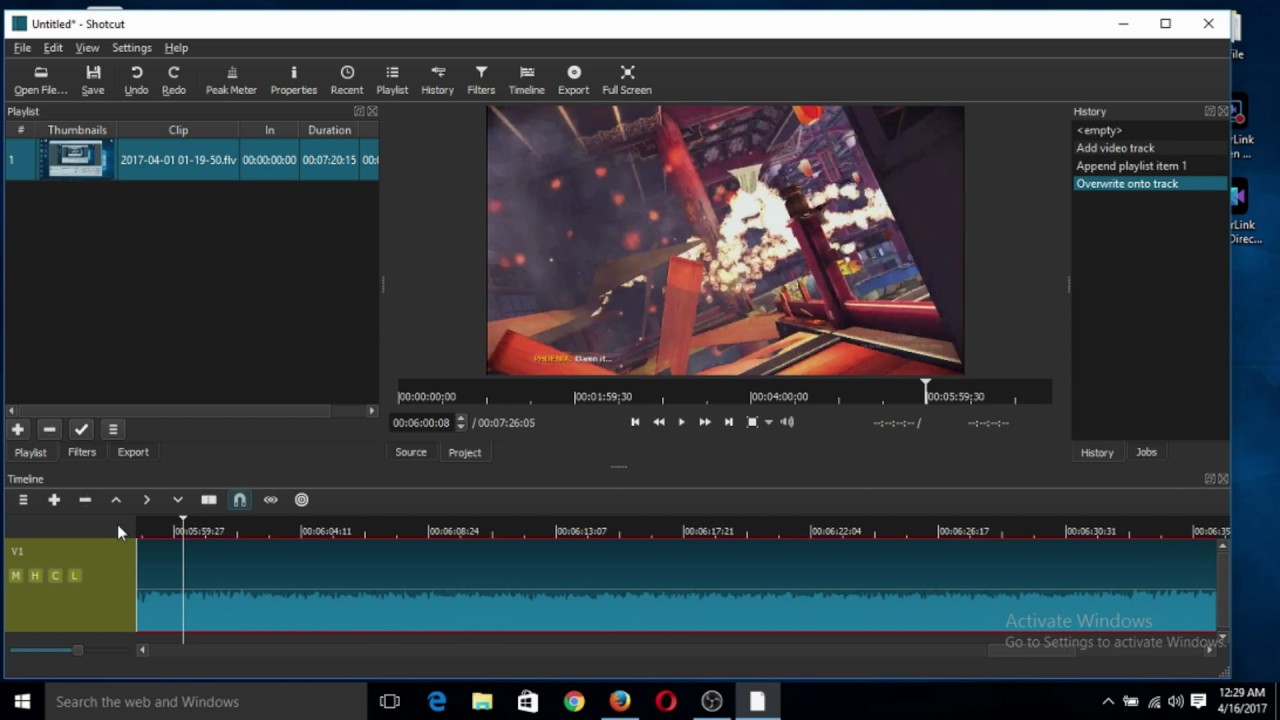Play the video
This screenshot has height=720, width=1280.
coord(682,422)
